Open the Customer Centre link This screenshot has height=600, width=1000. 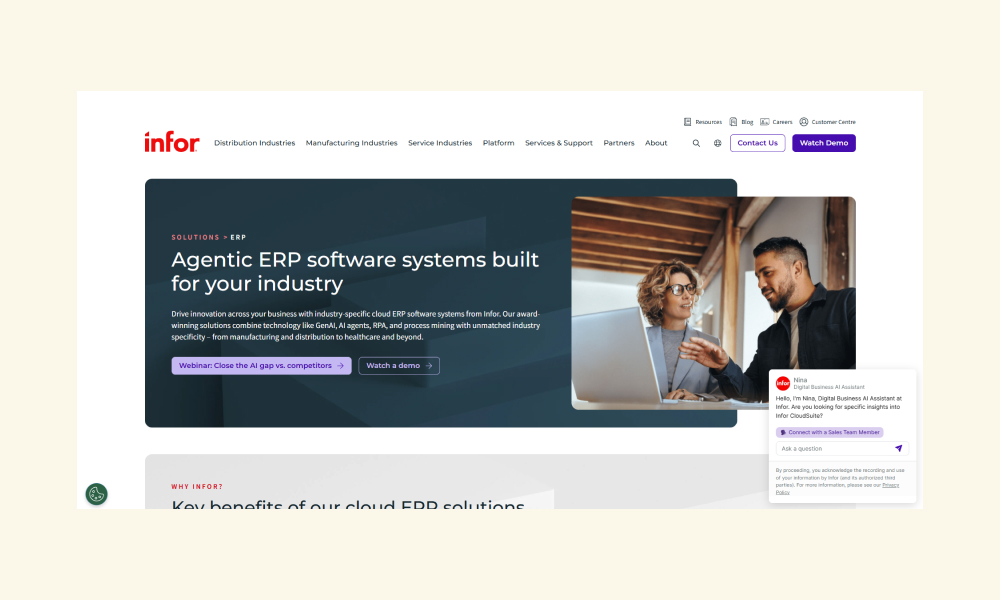(x=834, y=122)
